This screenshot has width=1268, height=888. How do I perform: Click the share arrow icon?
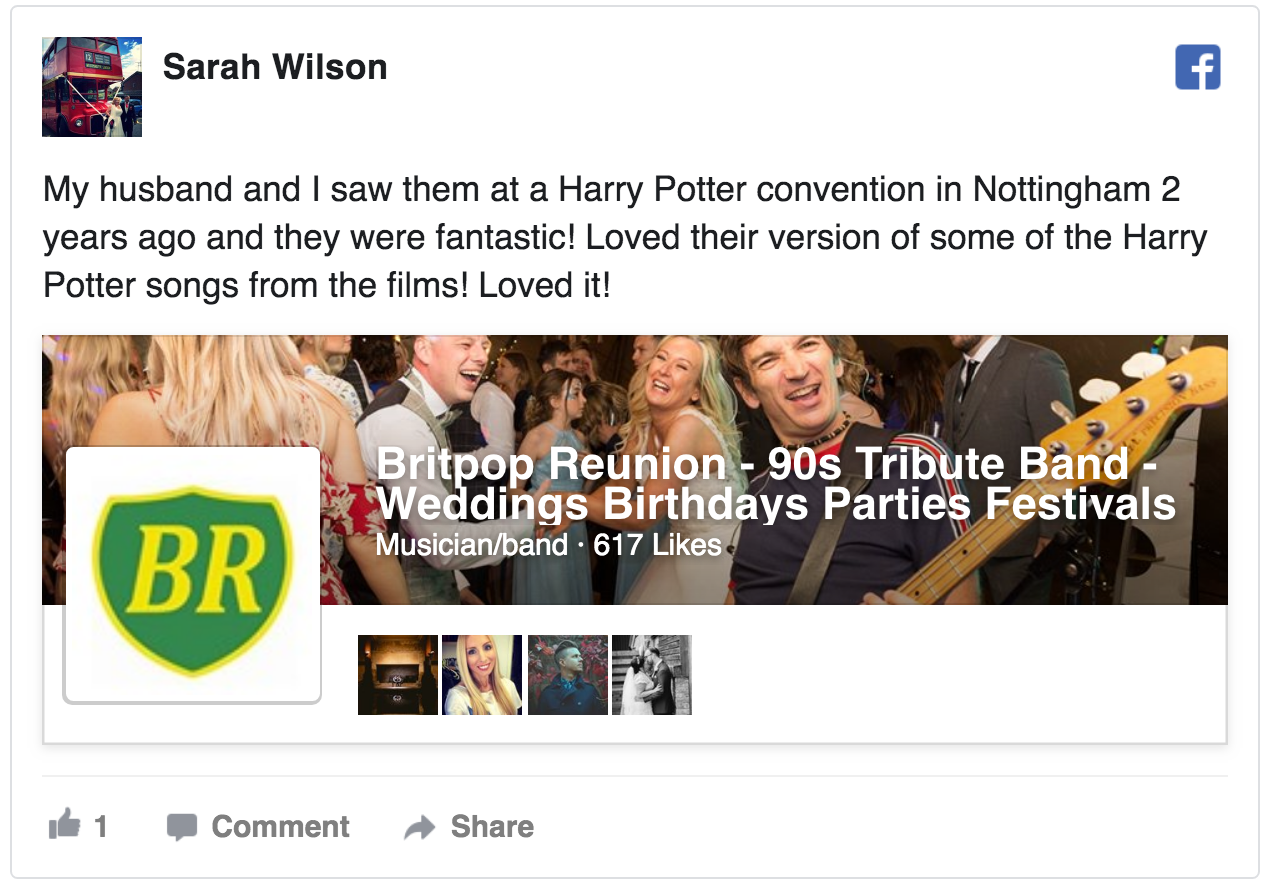(420, 827)
